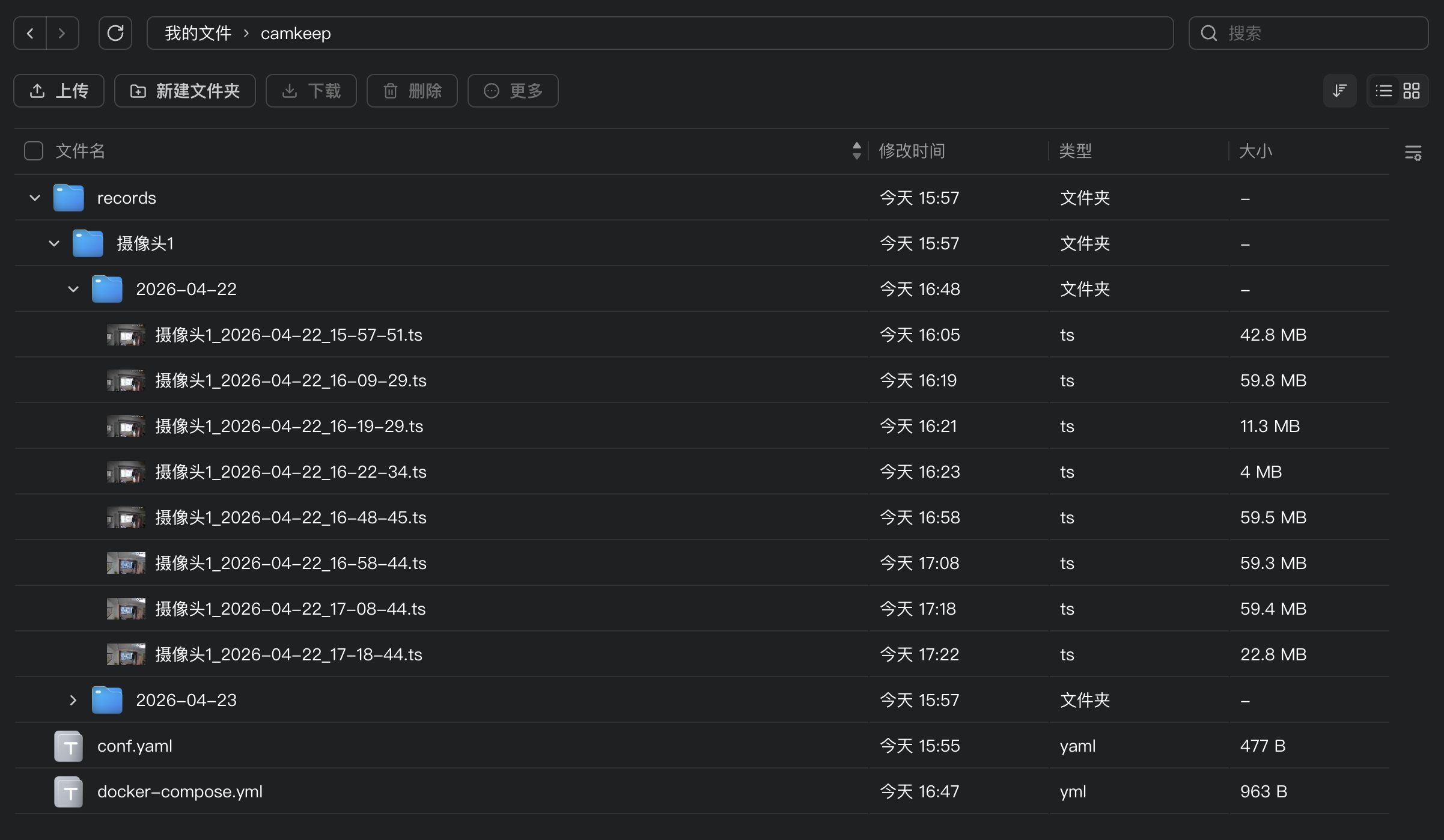Expand the 2026-04-23 folder

(x=73, y=700)
